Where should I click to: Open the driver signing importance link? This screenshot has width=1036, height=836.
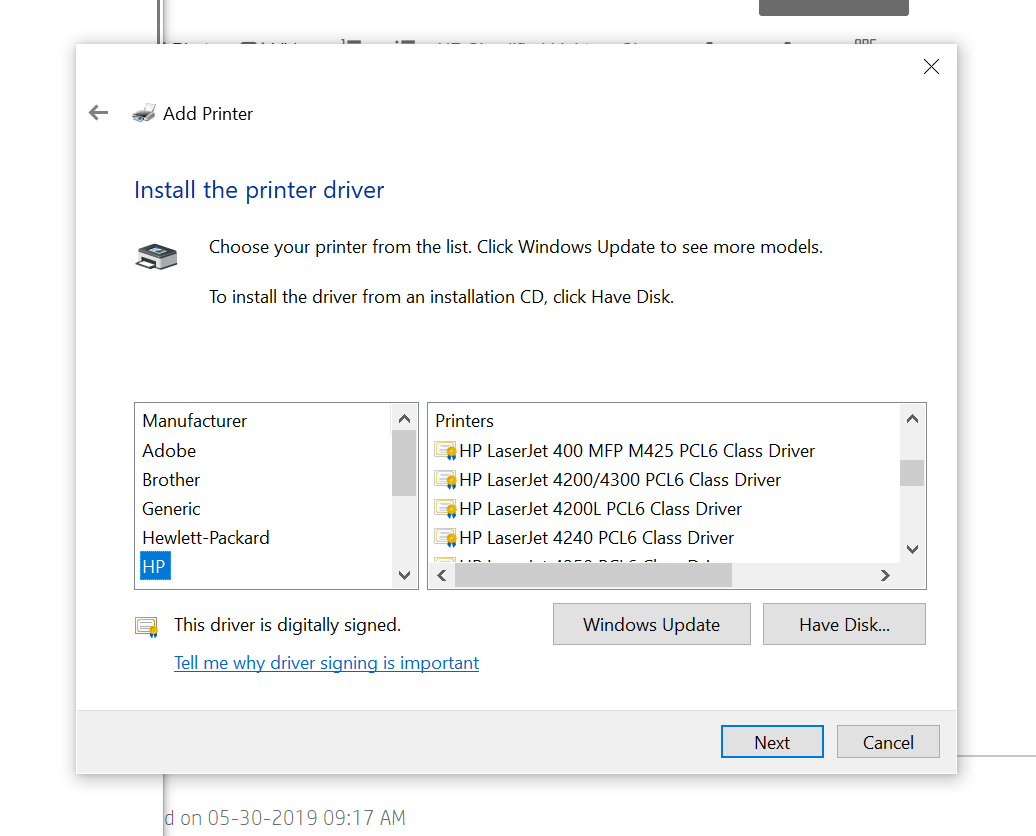coord(326,662)
